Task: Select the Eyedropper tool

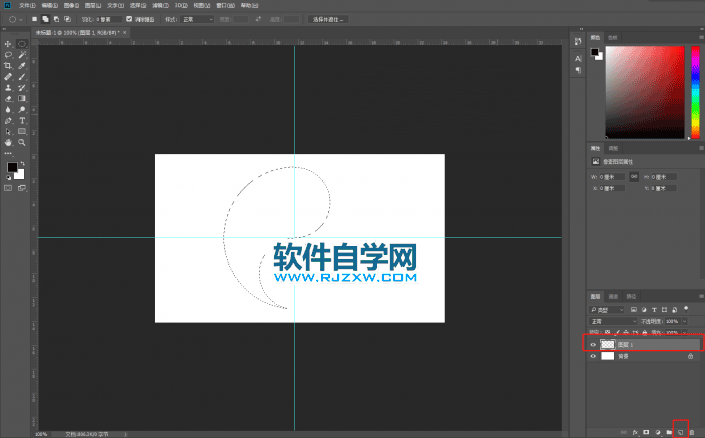Action: pyautogui.click(x=22, y=66)
